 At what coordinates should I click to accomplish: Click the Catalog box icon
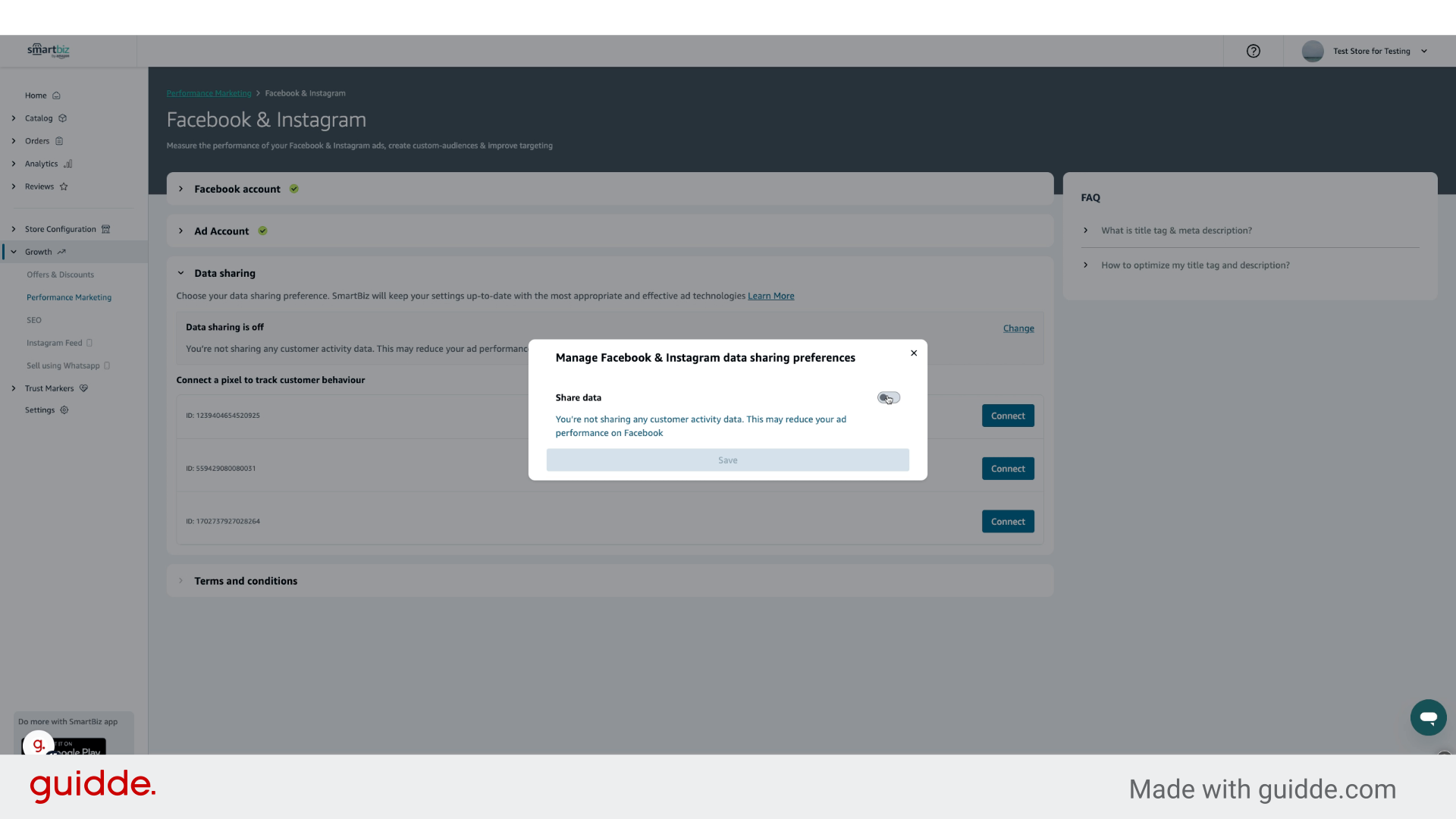tap(63, 118)
